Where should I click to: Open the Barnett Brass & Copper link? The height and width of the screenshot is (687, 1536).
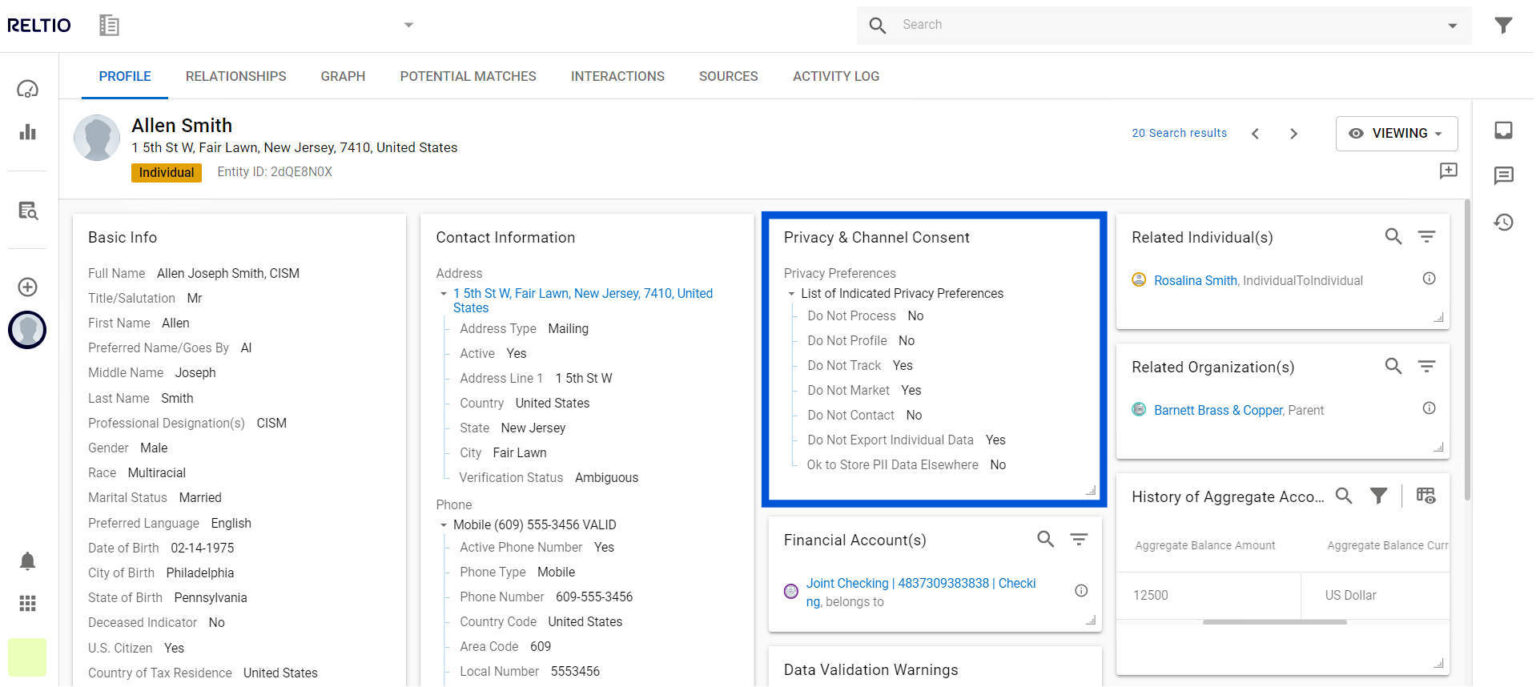point(1217,411)
